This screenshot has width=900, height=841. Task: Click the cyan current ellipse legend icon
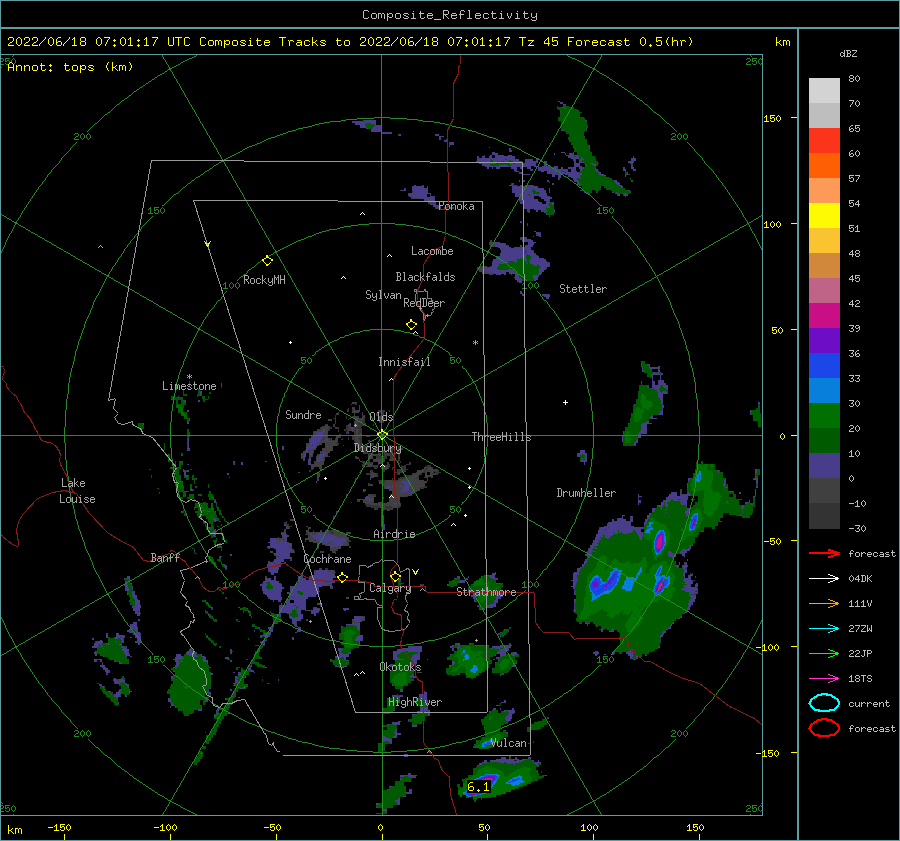(x=824, y=703)
